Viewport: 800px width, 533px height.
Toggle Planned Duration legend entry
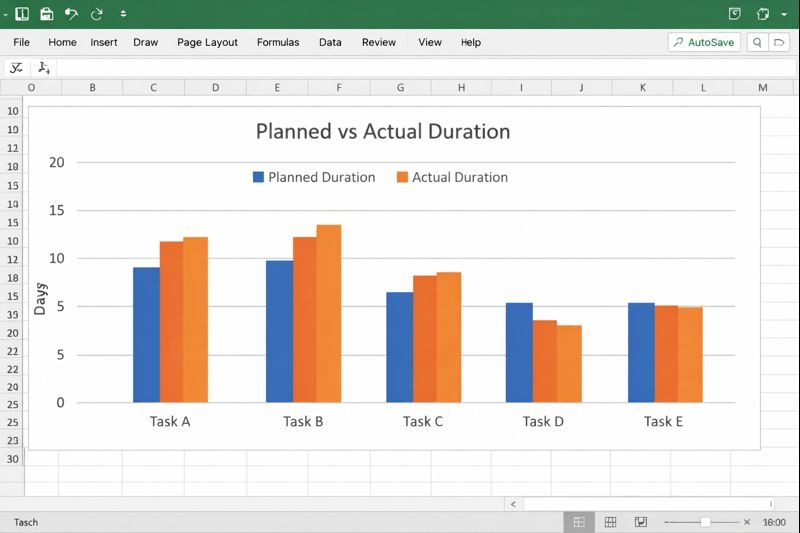click(x=313, y=177)
